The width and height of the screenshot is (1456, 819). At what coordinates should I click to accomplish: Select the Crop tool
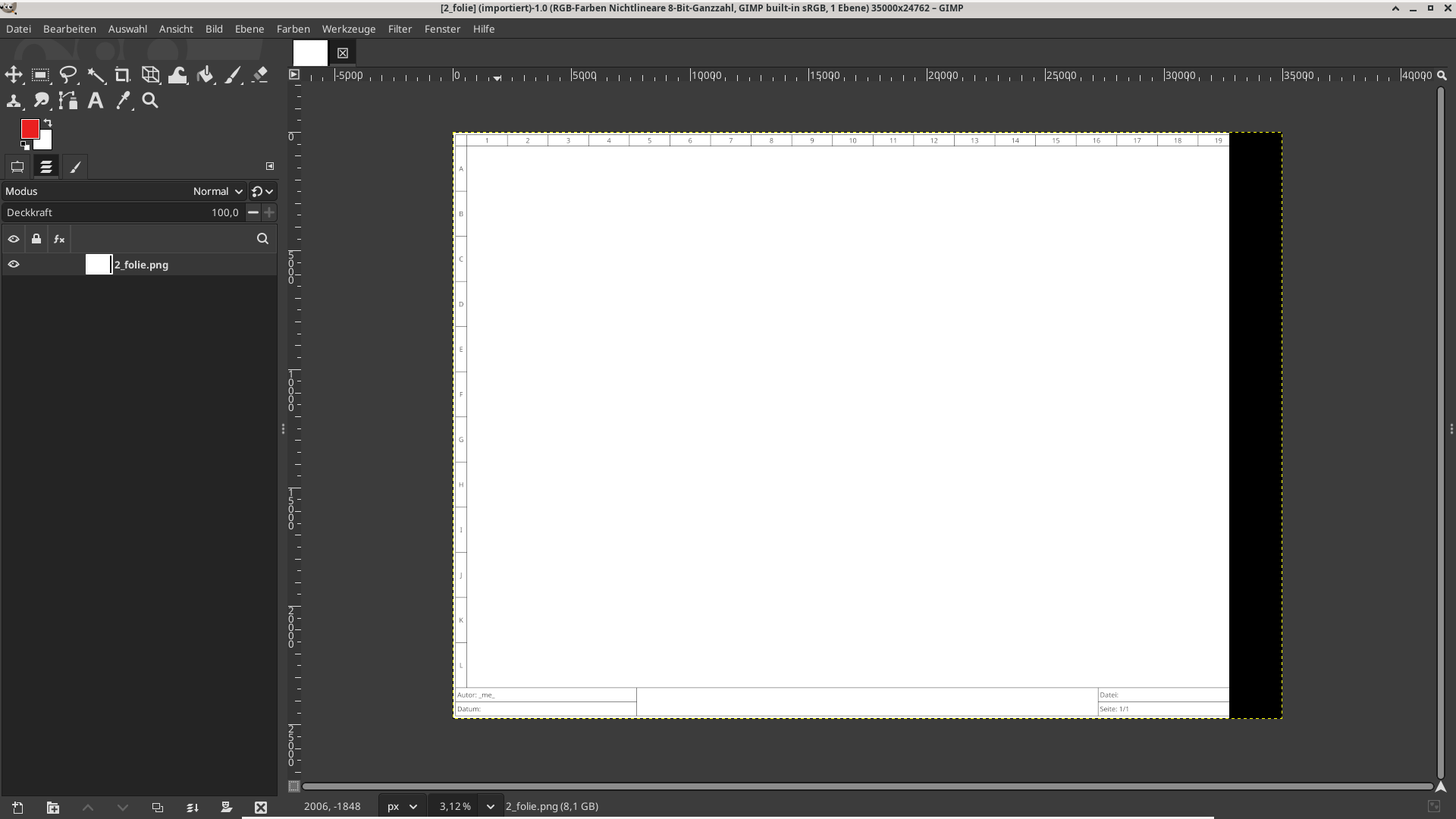tap(123, 75)
